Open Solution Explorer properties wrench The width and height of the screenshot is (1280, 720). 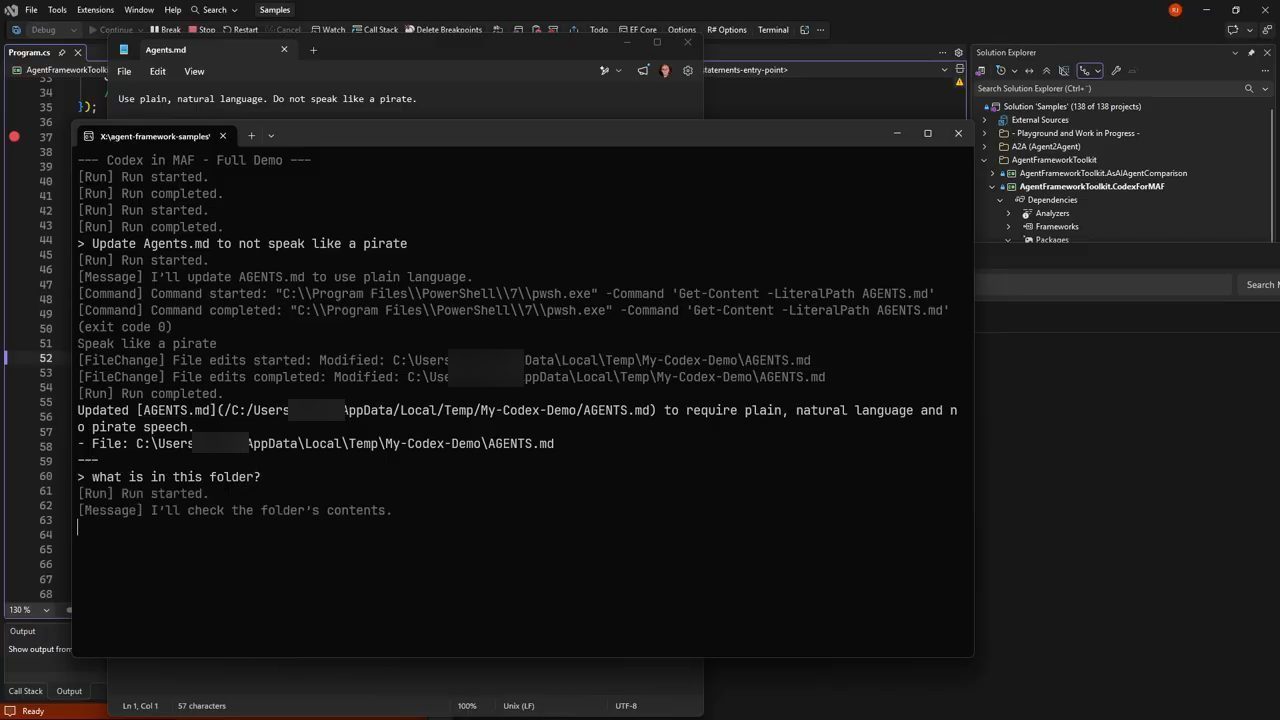coord(1116,71)
